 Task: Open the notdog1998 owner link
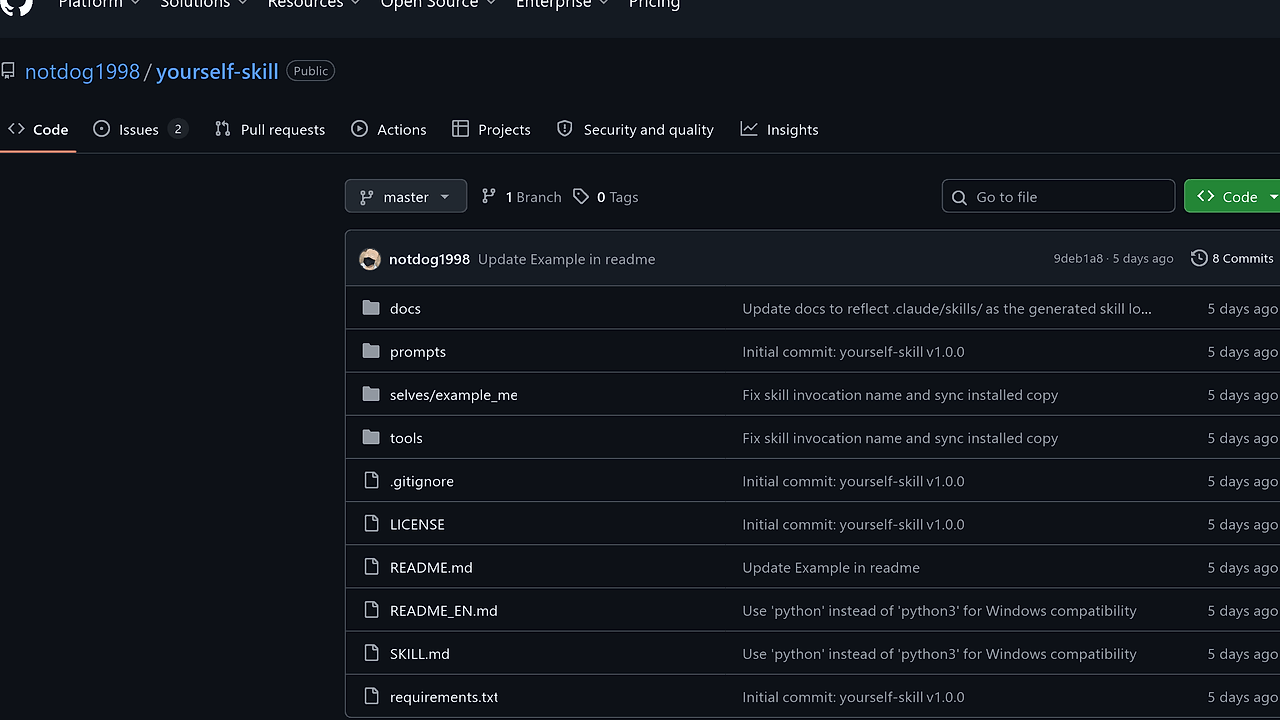tap(82, 71)
